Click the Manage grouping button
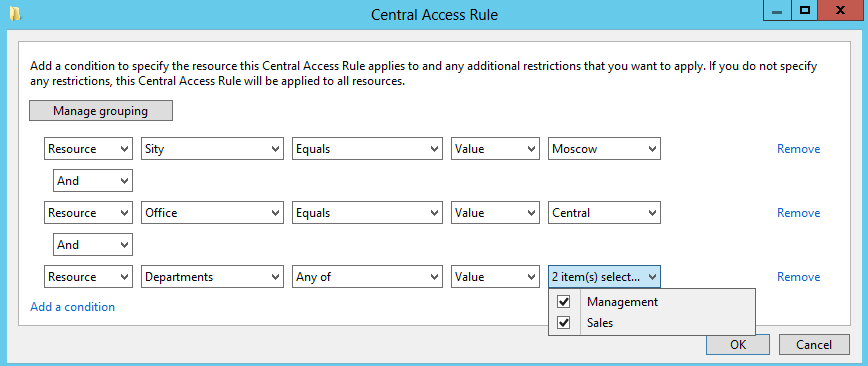Image resolution: width=868 pixels, height=366 pixels. [101, 111]
